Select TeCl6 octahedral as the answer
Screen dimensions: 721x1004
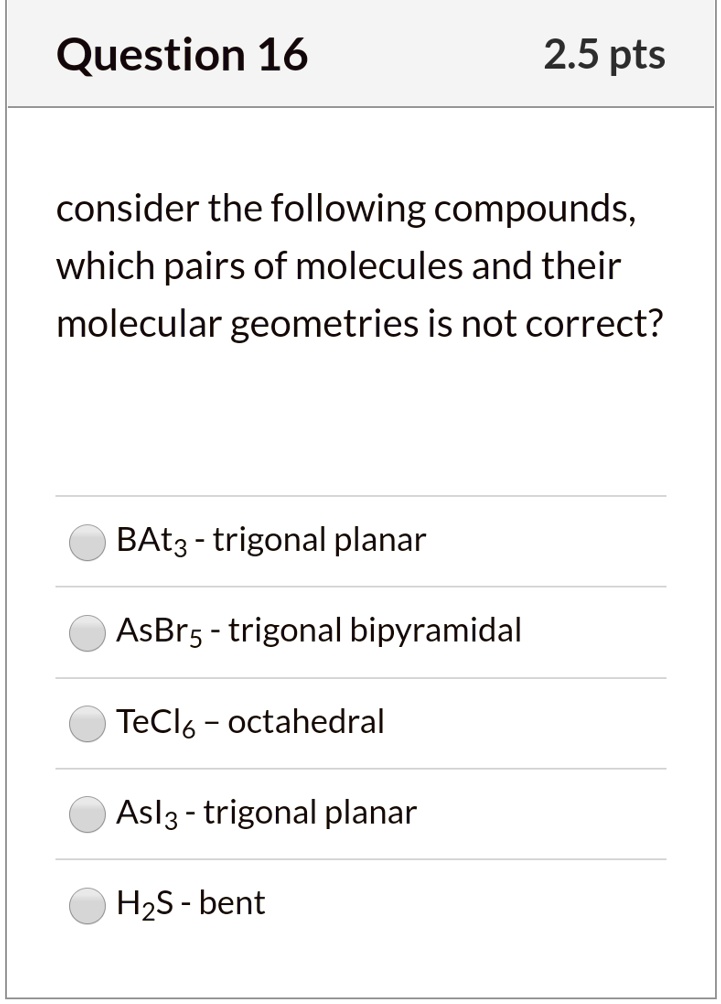click(x=86, y=722)
